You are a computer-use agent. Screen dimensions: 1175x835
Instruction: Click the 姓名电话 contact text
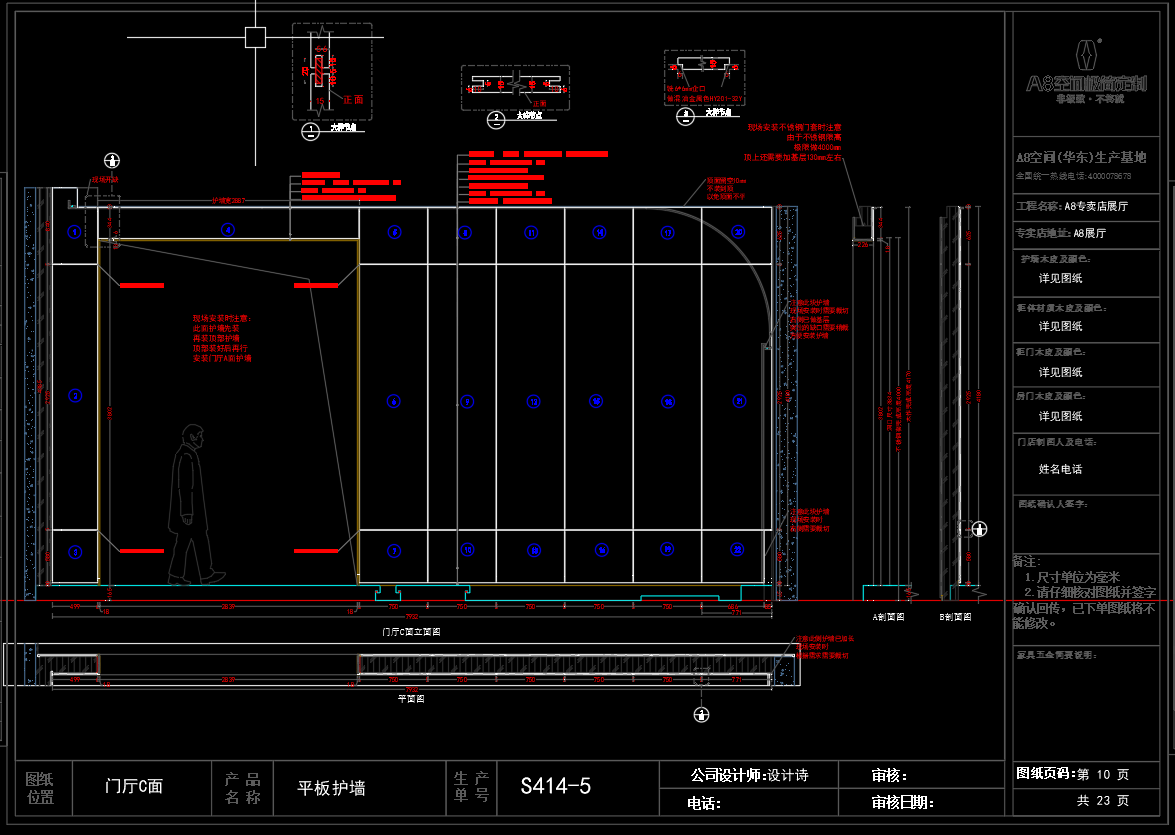(x=1060, y=468)
